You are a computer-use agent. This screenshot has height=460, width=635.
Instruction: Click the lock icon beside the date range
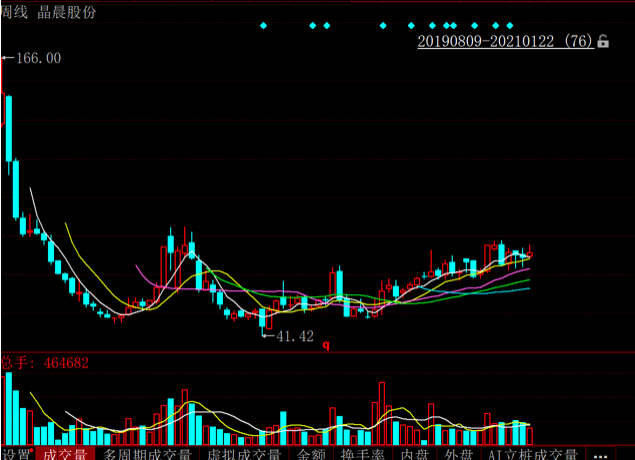click(603, 41)
